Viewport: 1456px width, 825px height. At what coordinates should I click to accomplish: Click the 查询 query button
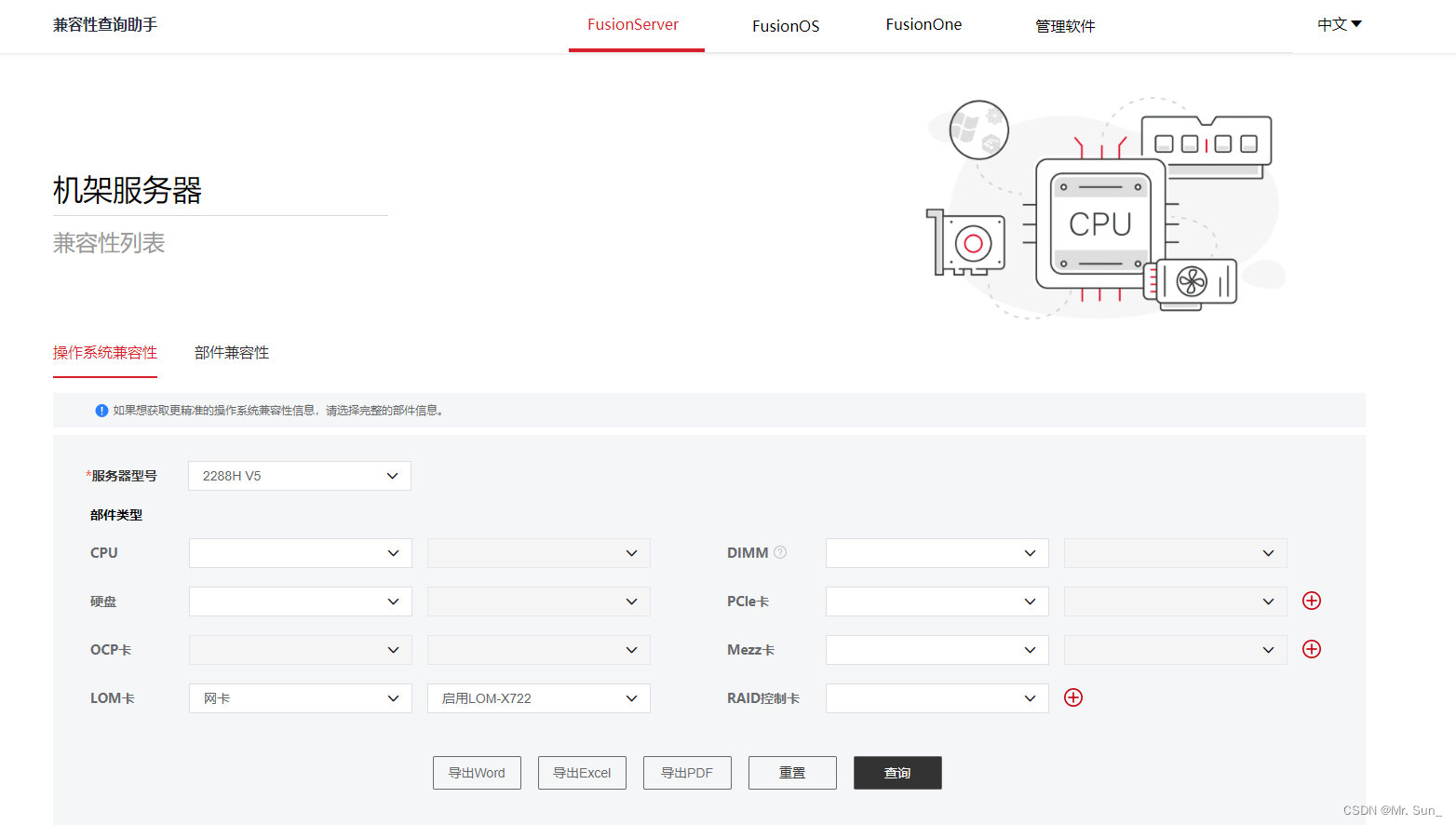(x=897, y=773)
